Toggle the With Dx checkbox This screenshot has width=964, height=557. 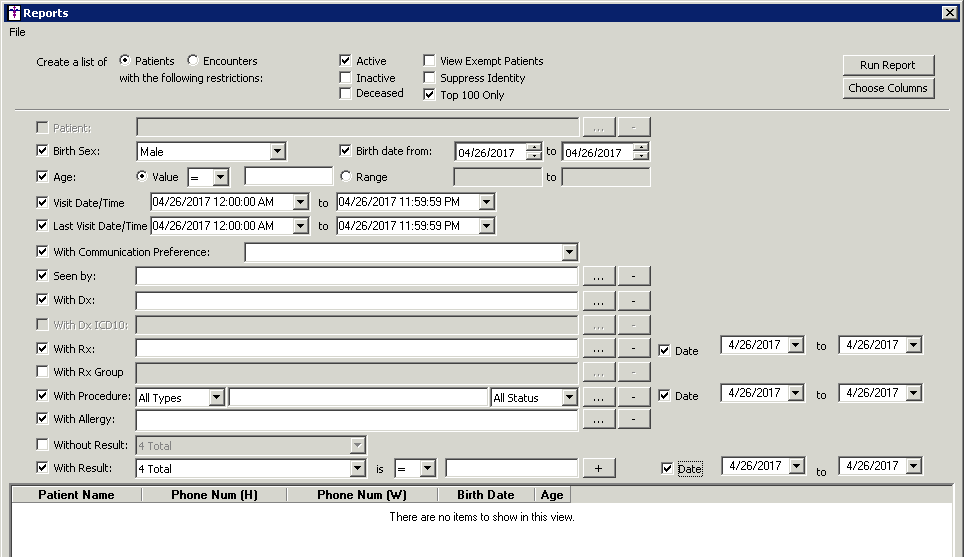(x=42, y=299)
